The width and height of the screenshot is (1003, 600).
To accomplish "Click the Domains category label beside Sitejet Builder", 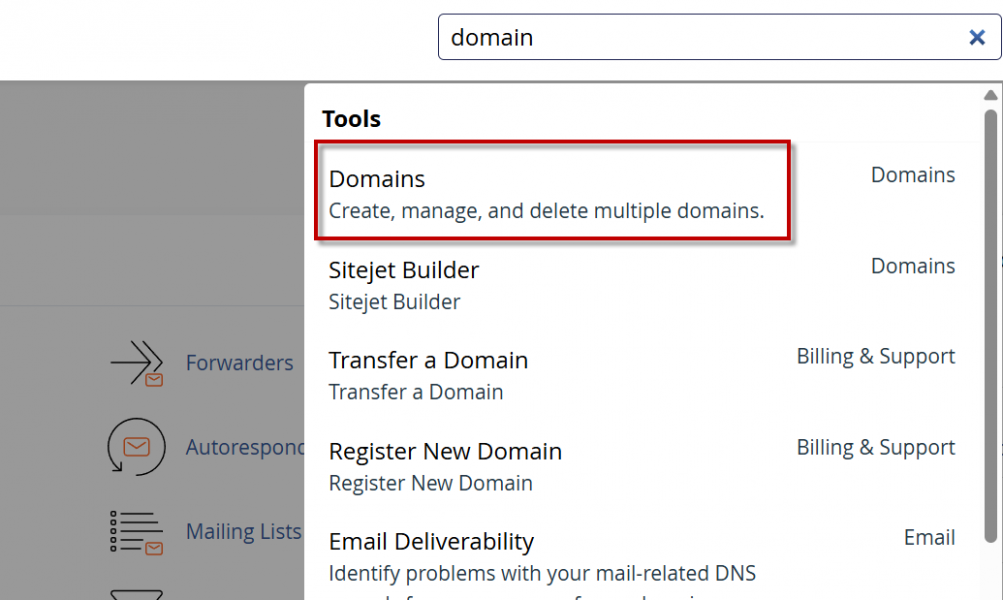I will [x=912, y=266].
